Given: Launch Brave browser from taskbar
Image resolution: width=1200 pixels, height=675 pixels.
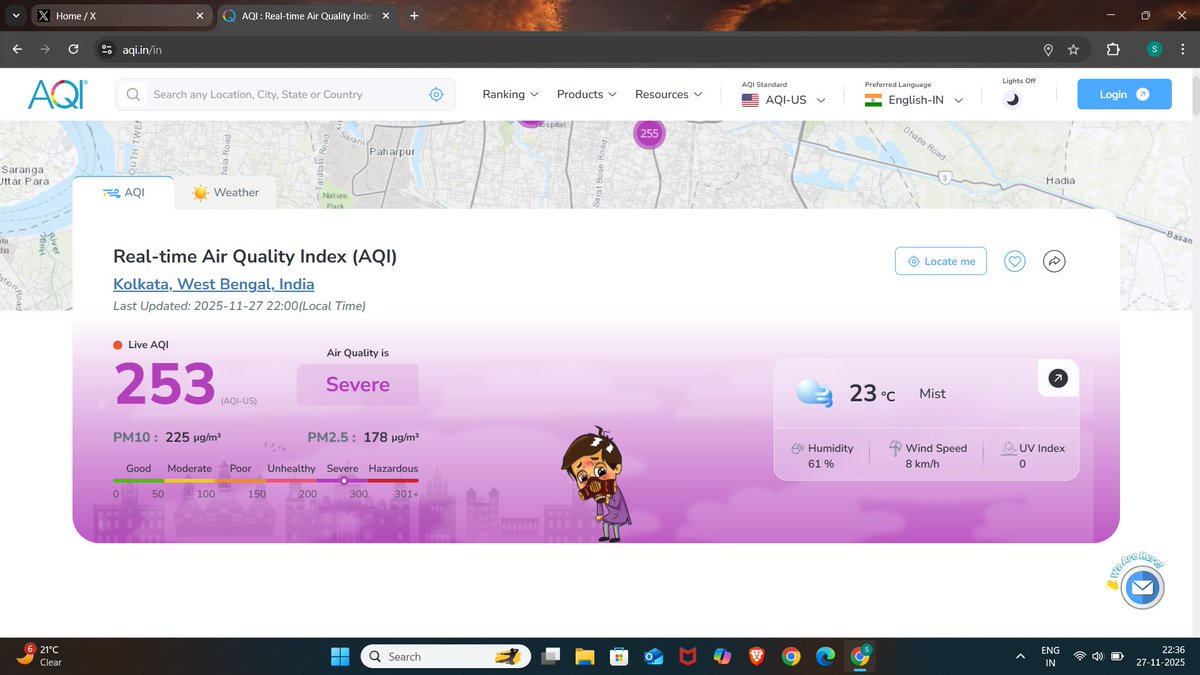Looking at the screenshot, I should (757, 657).
